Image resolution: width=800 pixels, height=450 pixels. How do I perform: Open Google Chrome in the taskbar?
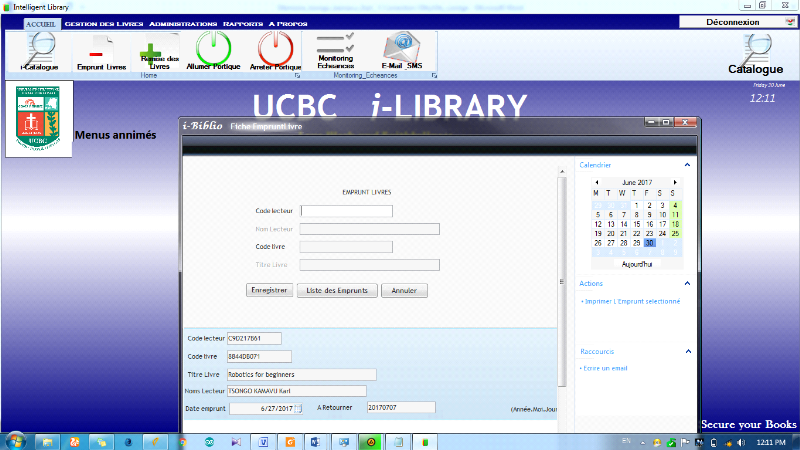click(x=183, y=442)
